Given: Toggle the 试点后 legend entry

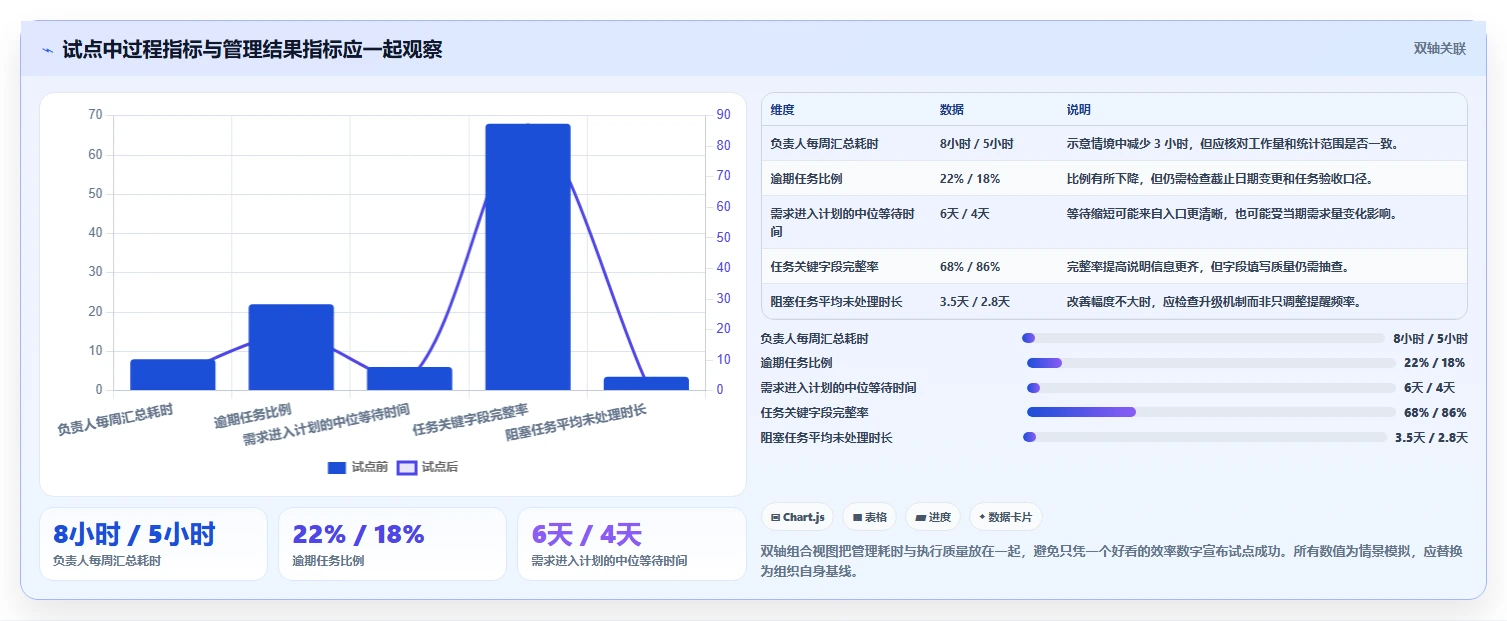Looking at the screenshot, I should tap(428, 467).
